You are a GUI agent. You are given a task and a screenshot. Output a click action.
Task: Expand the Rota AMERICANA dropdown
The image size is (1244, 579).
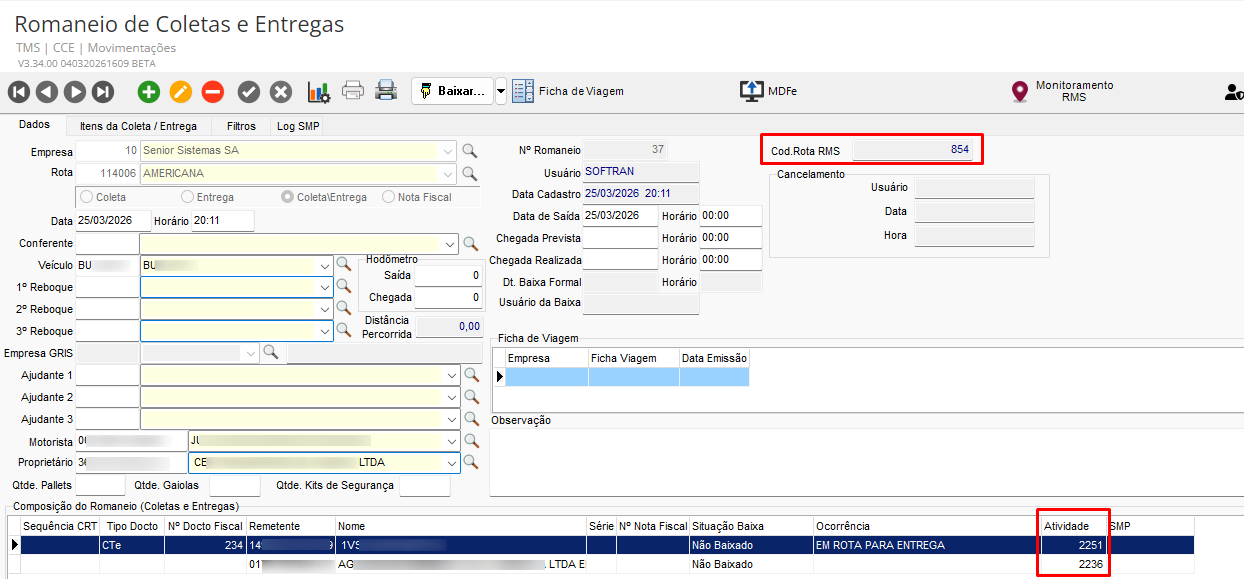coord(447,173)
